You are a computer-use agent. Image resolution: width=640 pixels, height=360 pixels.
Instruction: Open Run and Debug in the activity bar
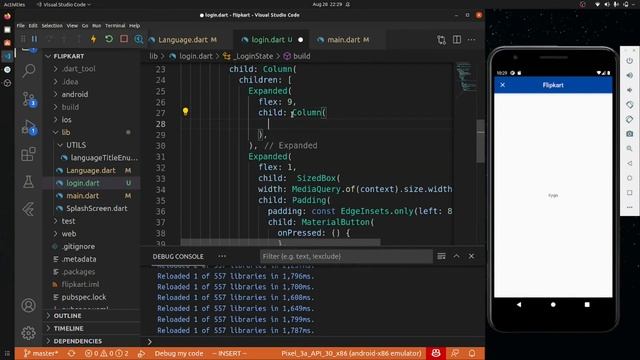tap(29, 127)
